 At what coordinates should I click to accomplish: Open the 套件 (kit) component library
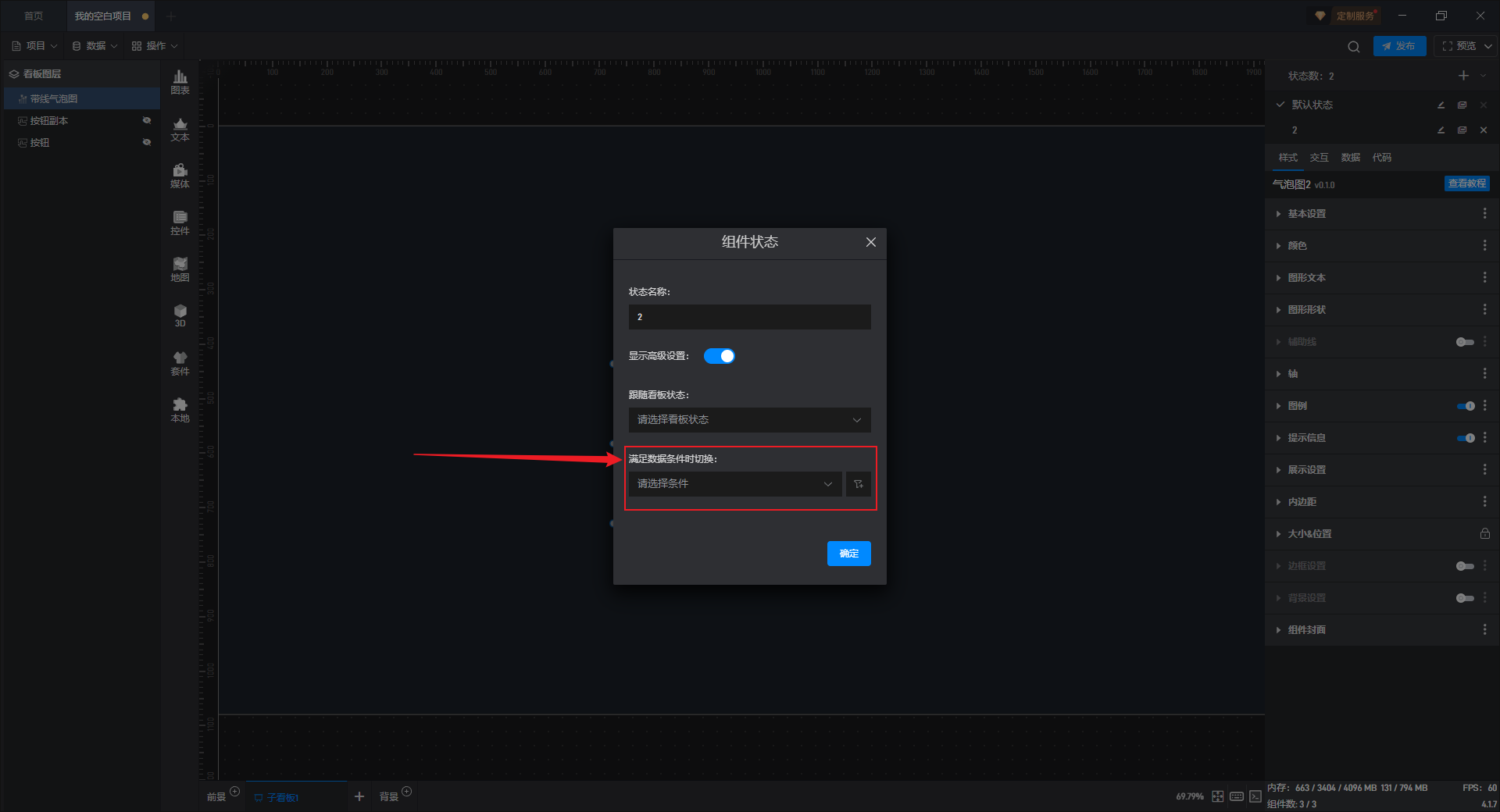(180, 363)
